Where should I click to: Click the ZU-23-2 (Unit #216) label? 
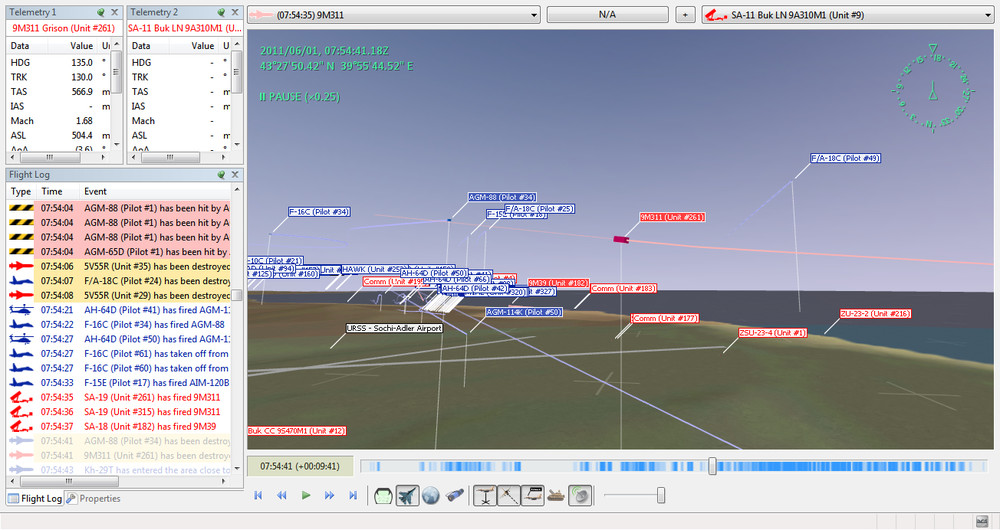pos(875,314)
